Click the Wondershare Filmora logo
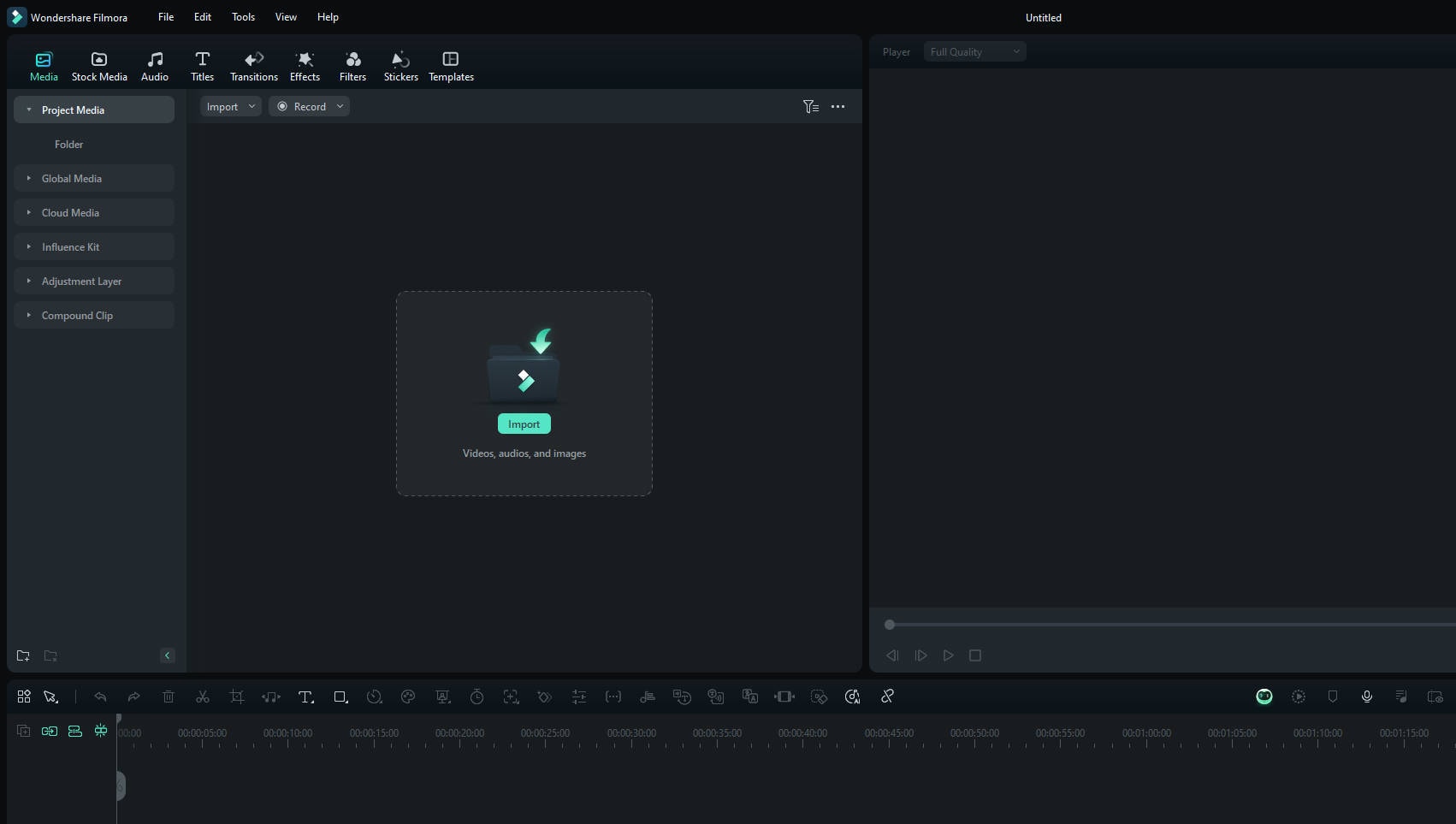This screenshot has height=824, width=1456. (x=16, y=17)
